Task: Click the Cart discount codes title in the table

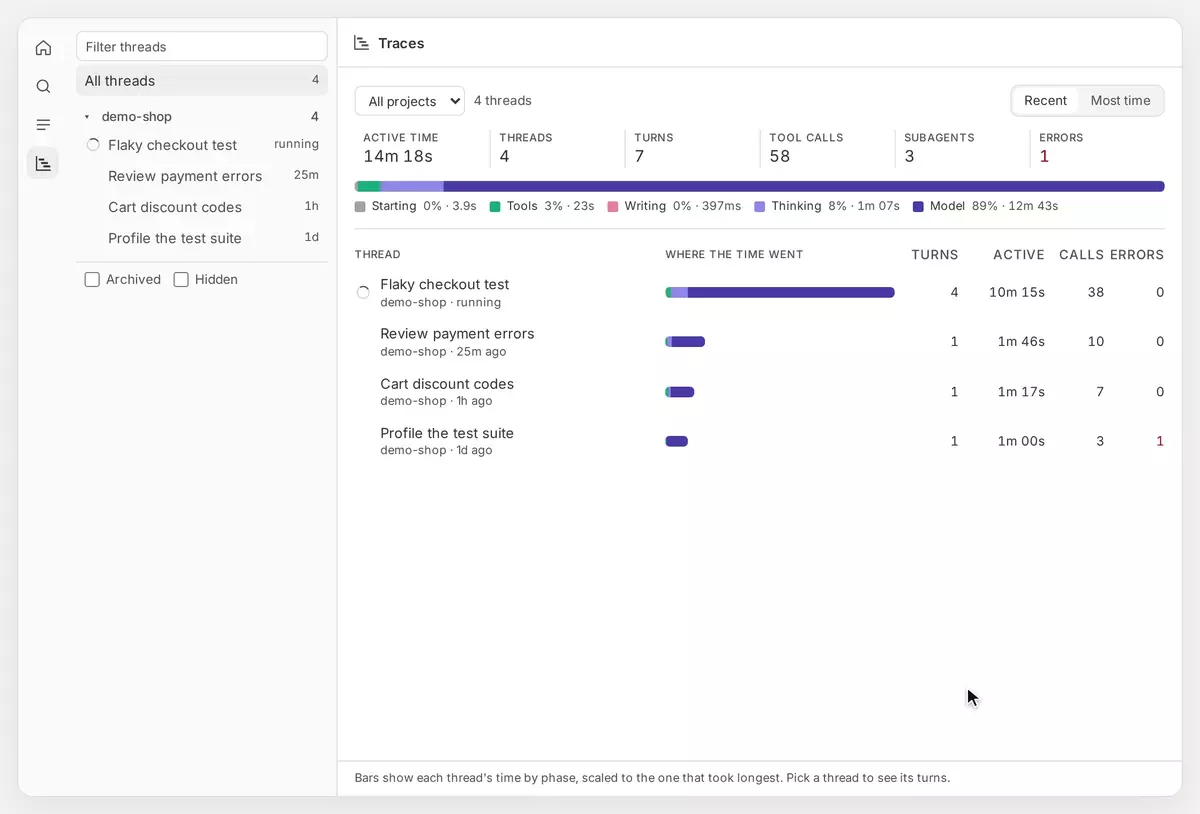Action: (447, 384)
